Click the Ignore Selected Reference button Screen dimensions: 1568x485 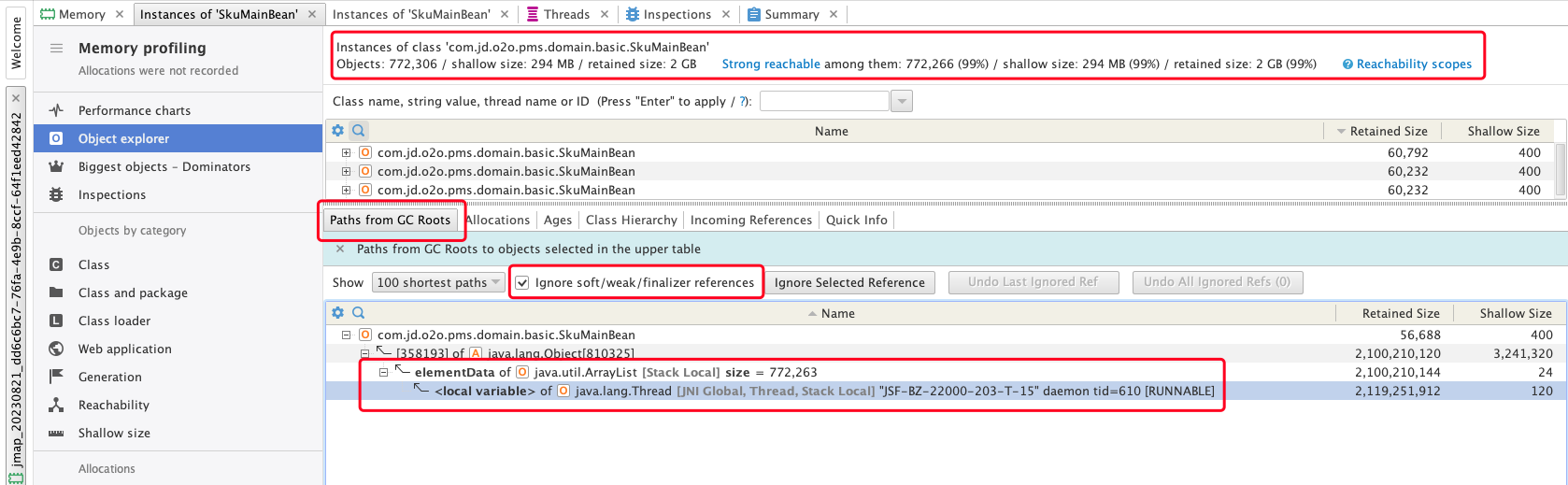pyautogui.click(x=848, y=283)
